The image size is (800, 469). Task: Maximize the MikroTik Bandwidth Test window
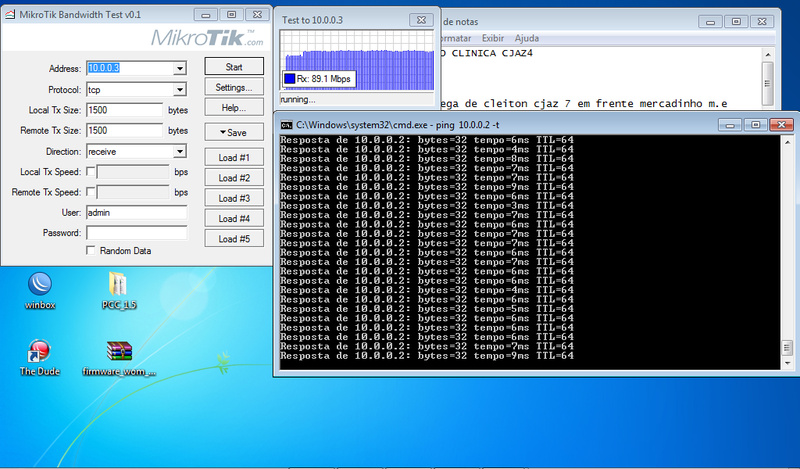[231, 14]
